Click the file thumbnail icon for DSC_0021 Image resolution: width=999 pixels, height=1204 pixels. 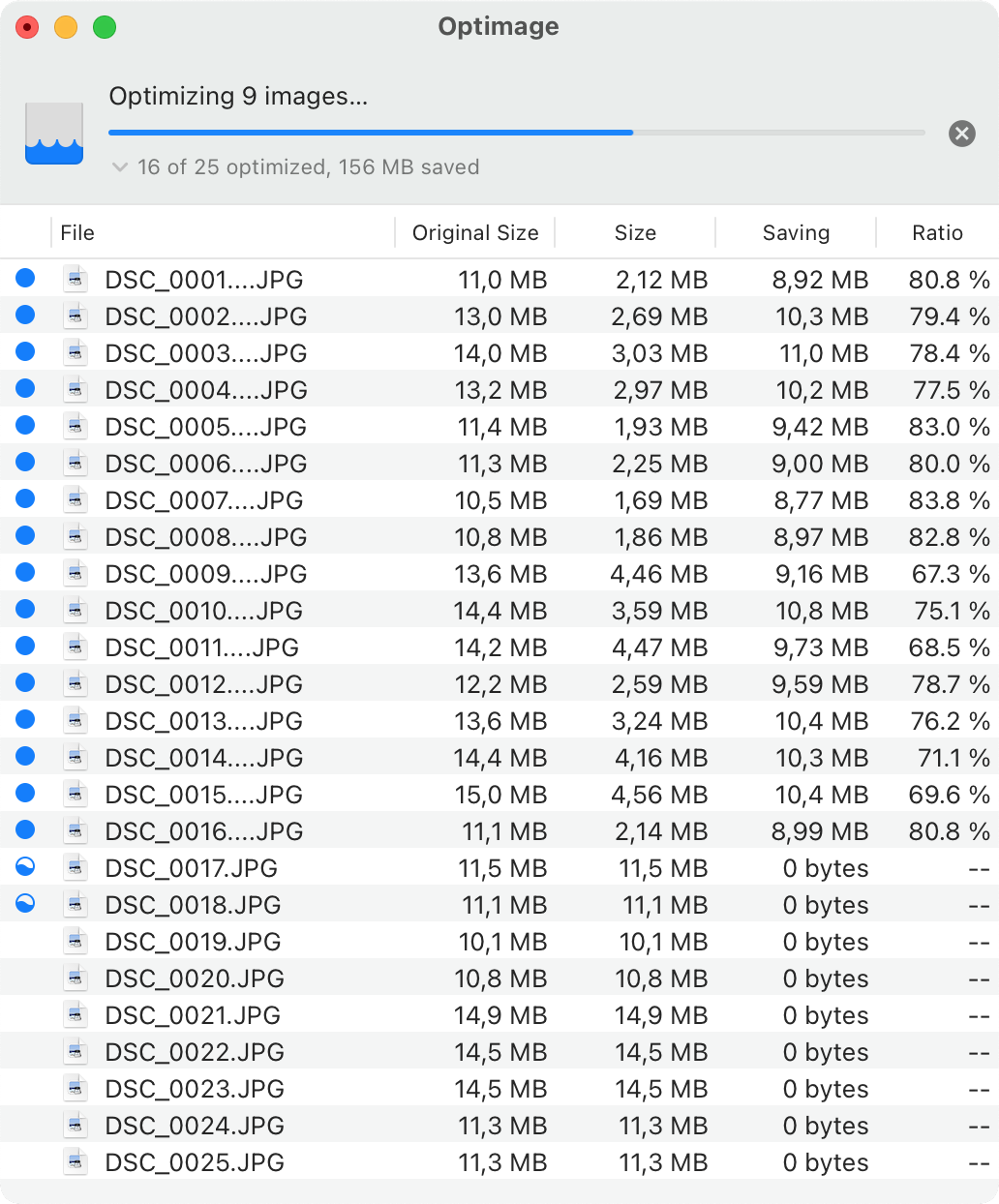76,1015
